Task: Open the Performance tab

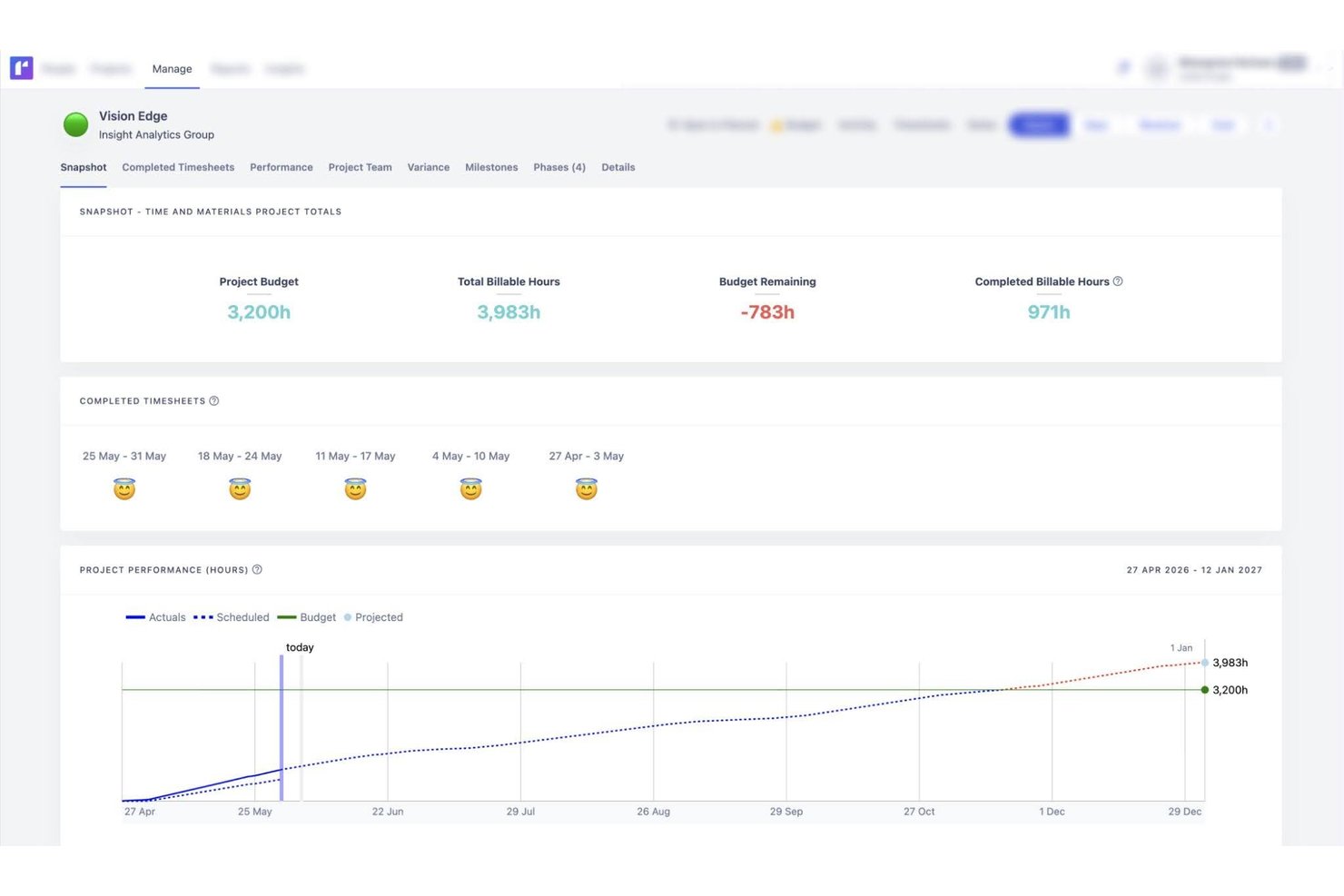Action: 282,168
